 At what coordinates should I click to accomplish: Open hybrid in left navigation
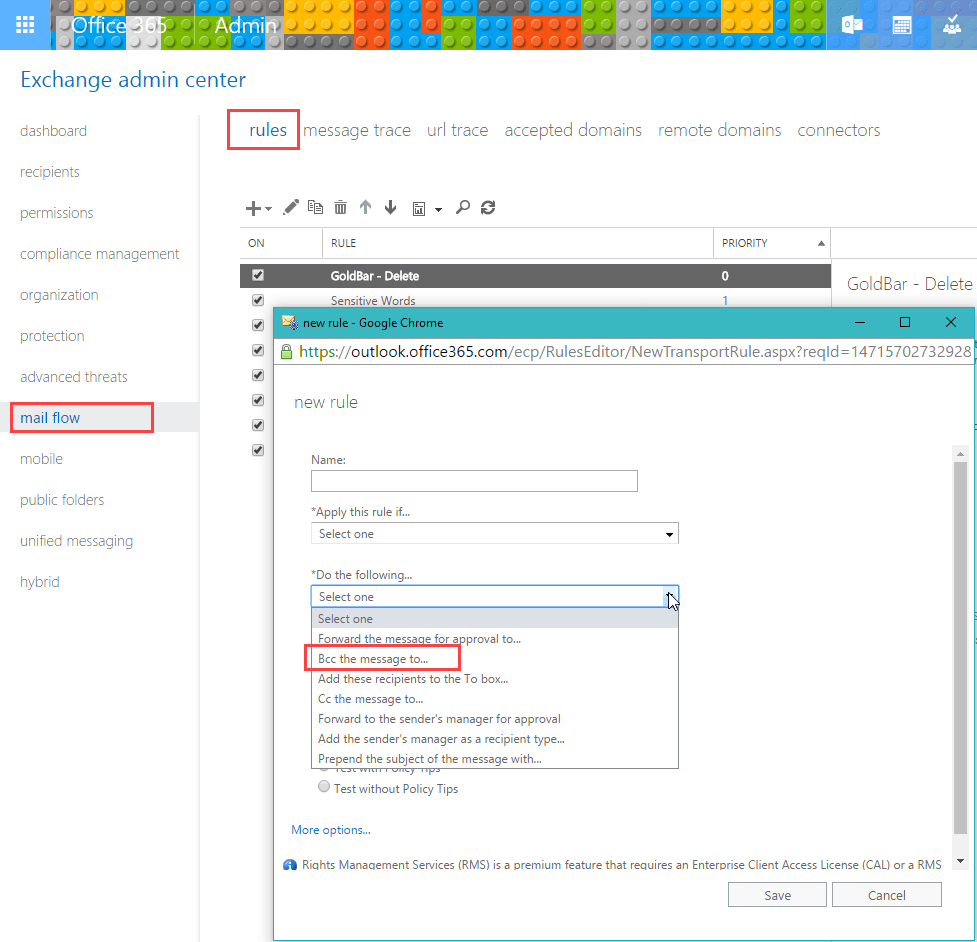(40, 582)
